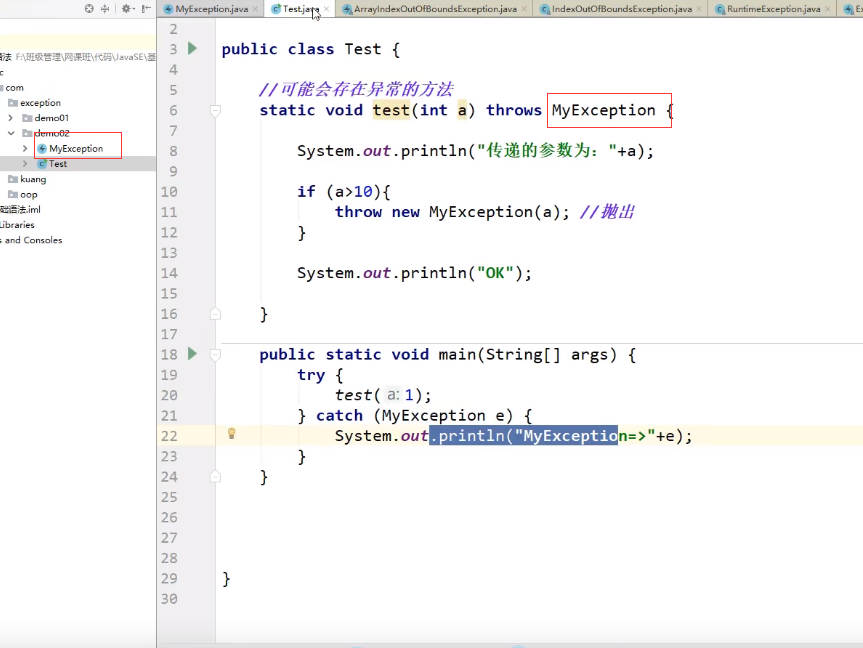Close the ArrayIndexOutOfBoundsException.java tab
The image size is (863, 648).
(524, 9)
